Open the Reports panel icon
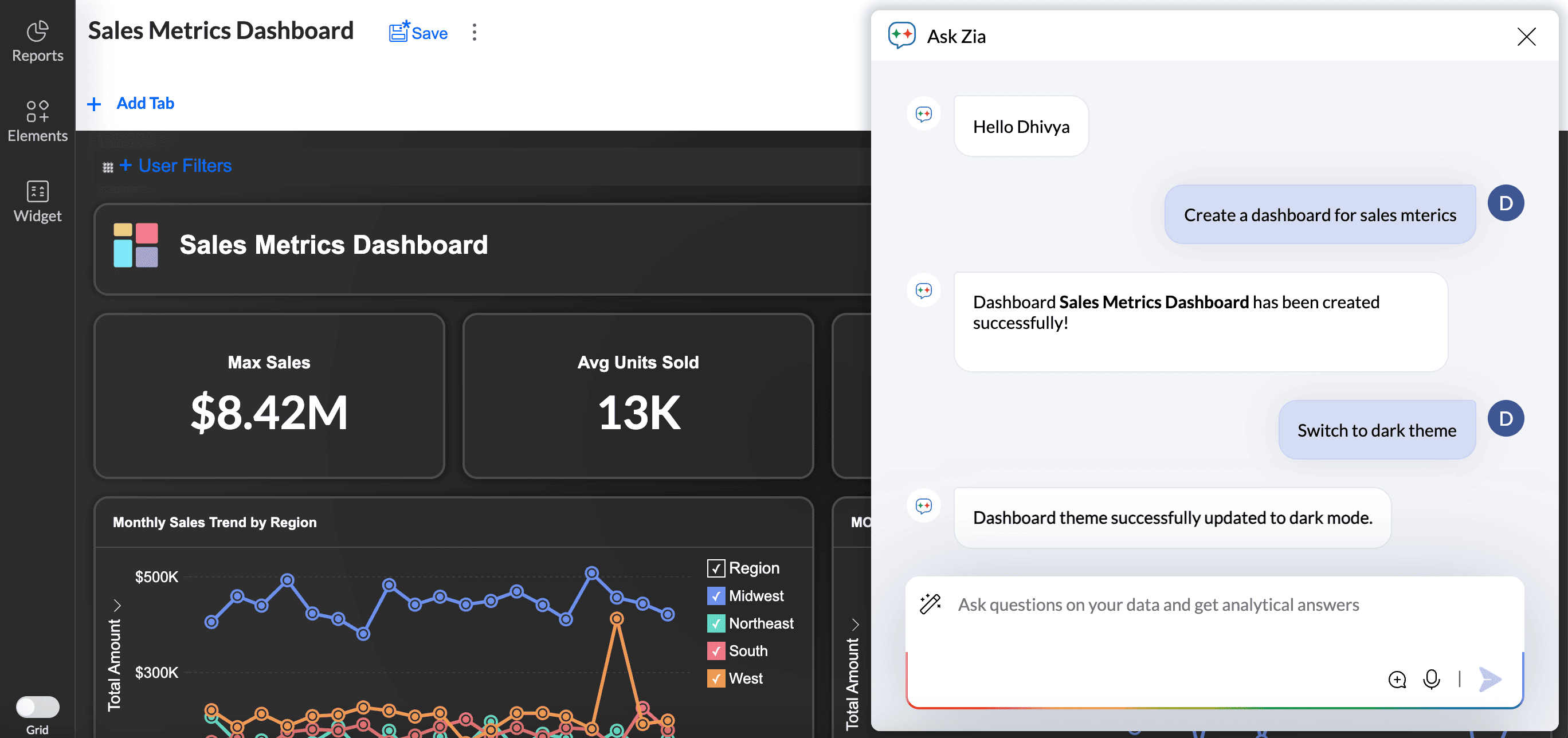Viewport: 1568px width, 738px height. (x=37, y=41)
